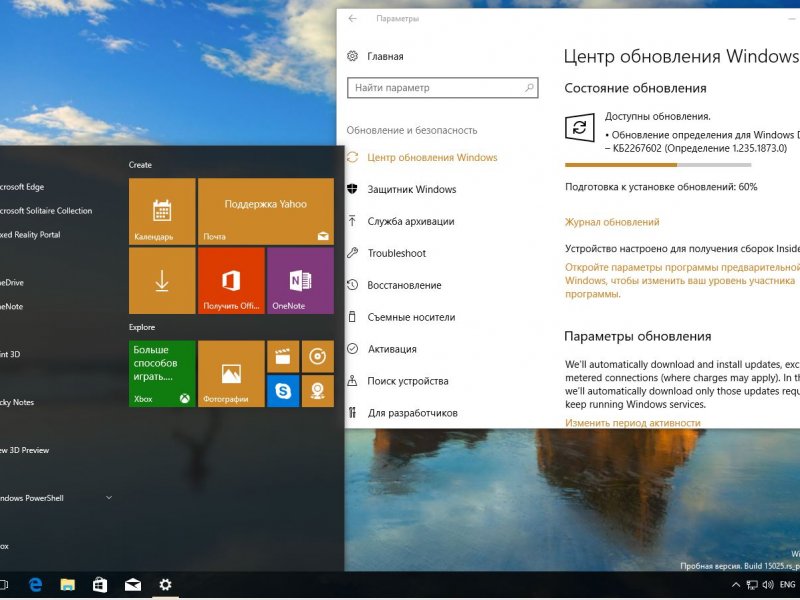
Task: Go back using the Settings back arrow
Action: pyautogui.click(x=353, y=18)
